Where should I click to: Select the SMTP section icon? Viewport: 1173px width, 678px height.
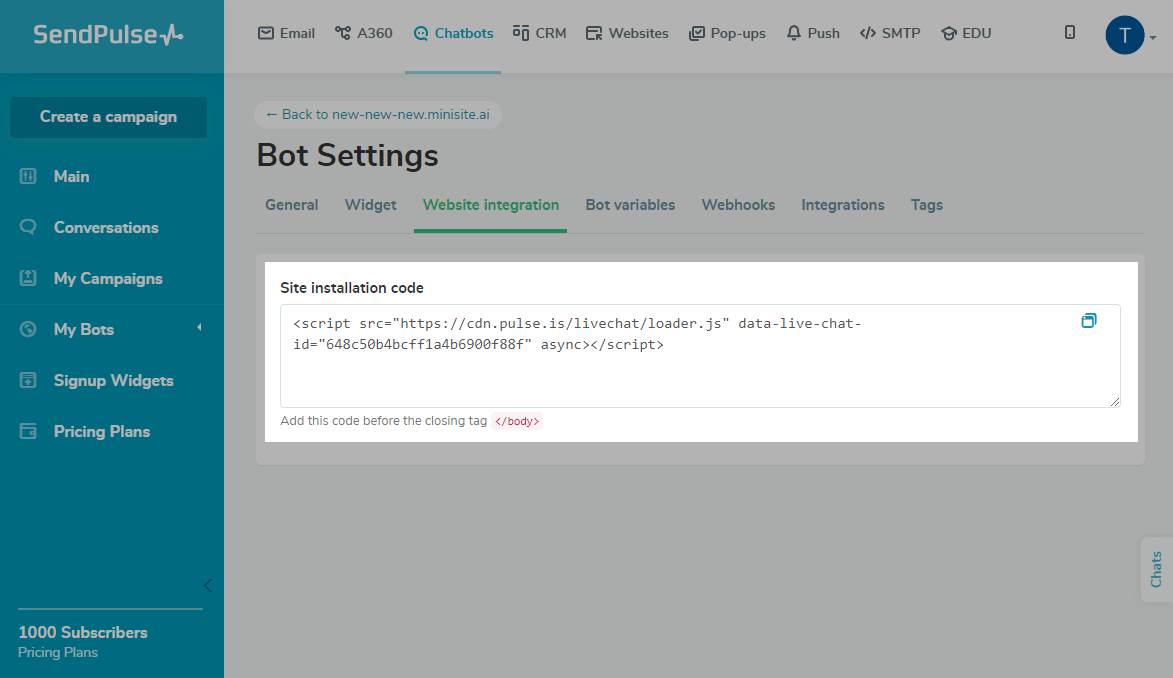[x=867, y=32]
